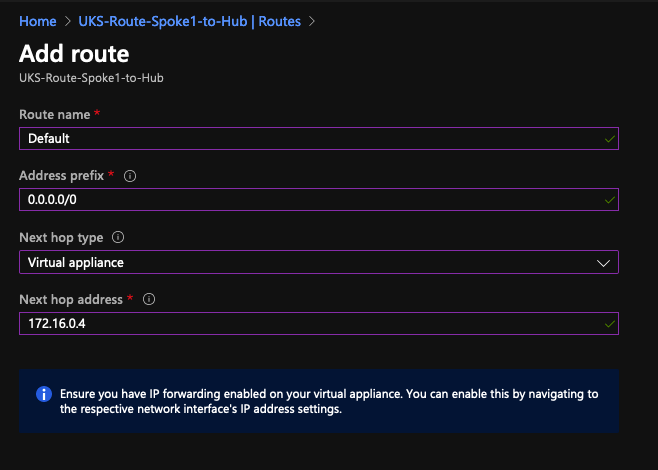Click the breadcrumb chevron after Home
Screen dimensions: 658x470
[x=68, y=21]
